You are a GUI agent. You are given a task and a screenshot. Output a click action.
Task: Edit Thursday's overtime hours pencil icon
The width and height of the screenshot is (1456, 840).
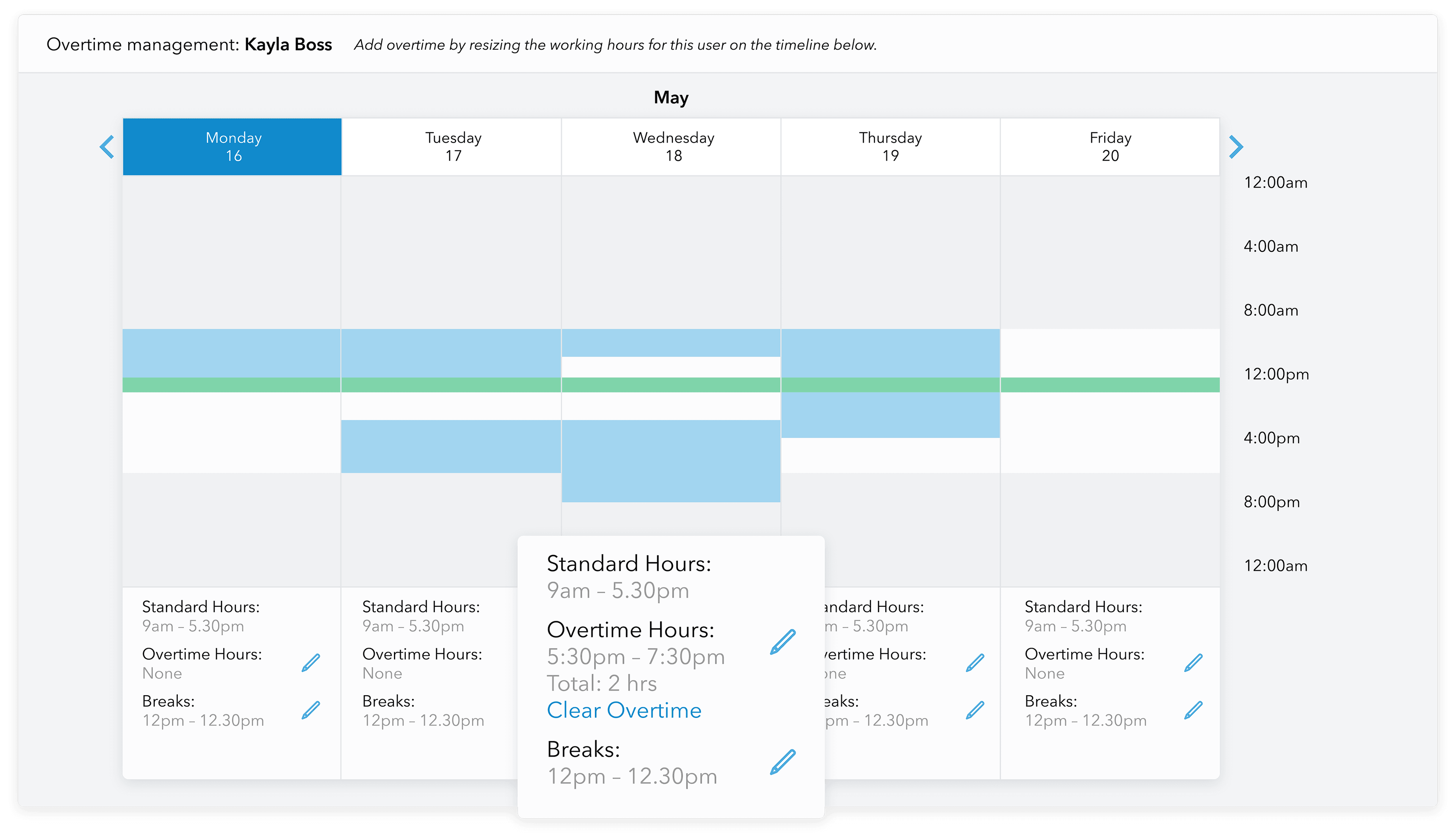click(975, 663)
